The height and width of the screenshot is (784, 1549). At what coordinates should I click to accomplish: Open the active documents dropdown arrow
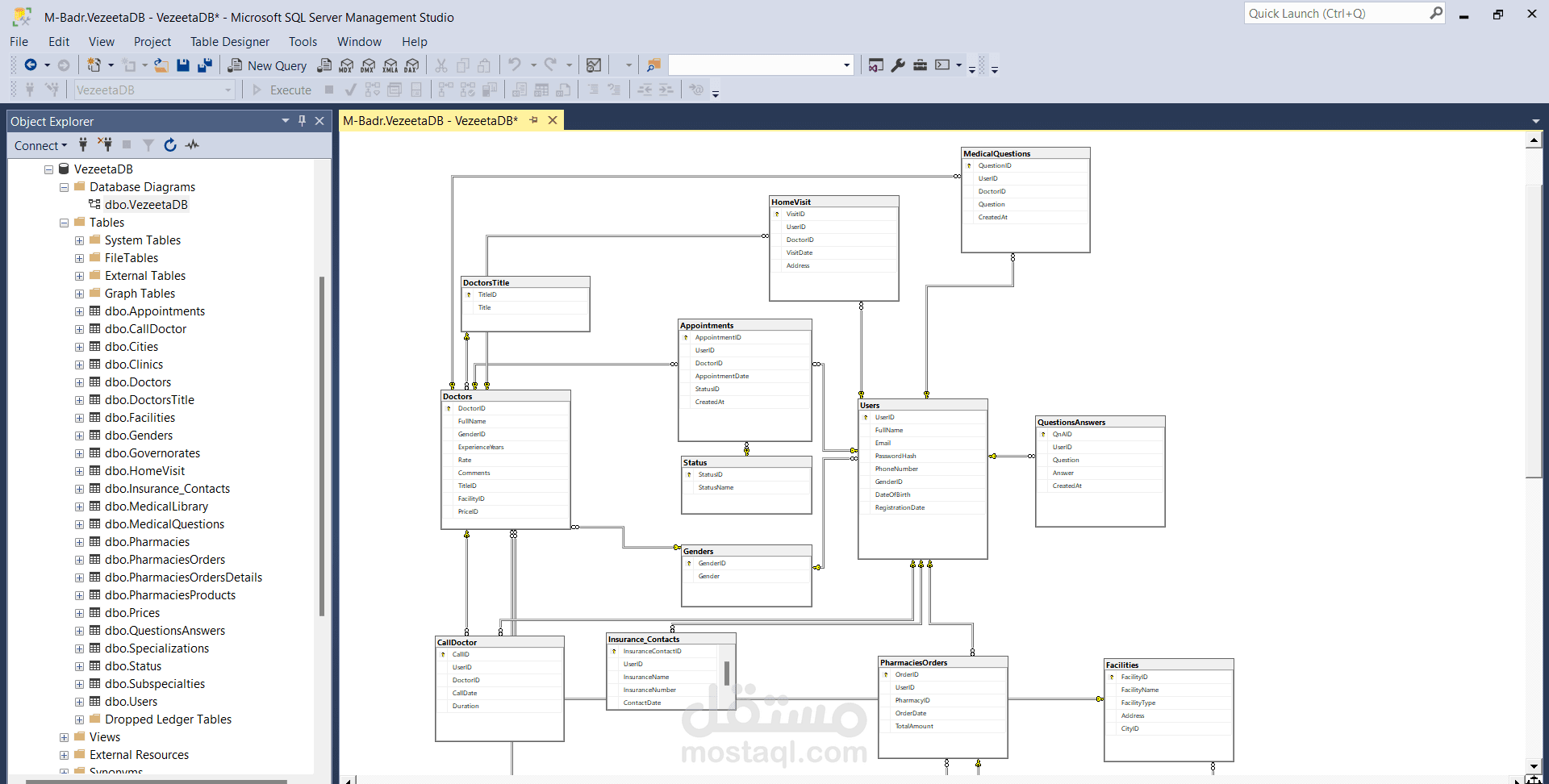[1535, 121]
